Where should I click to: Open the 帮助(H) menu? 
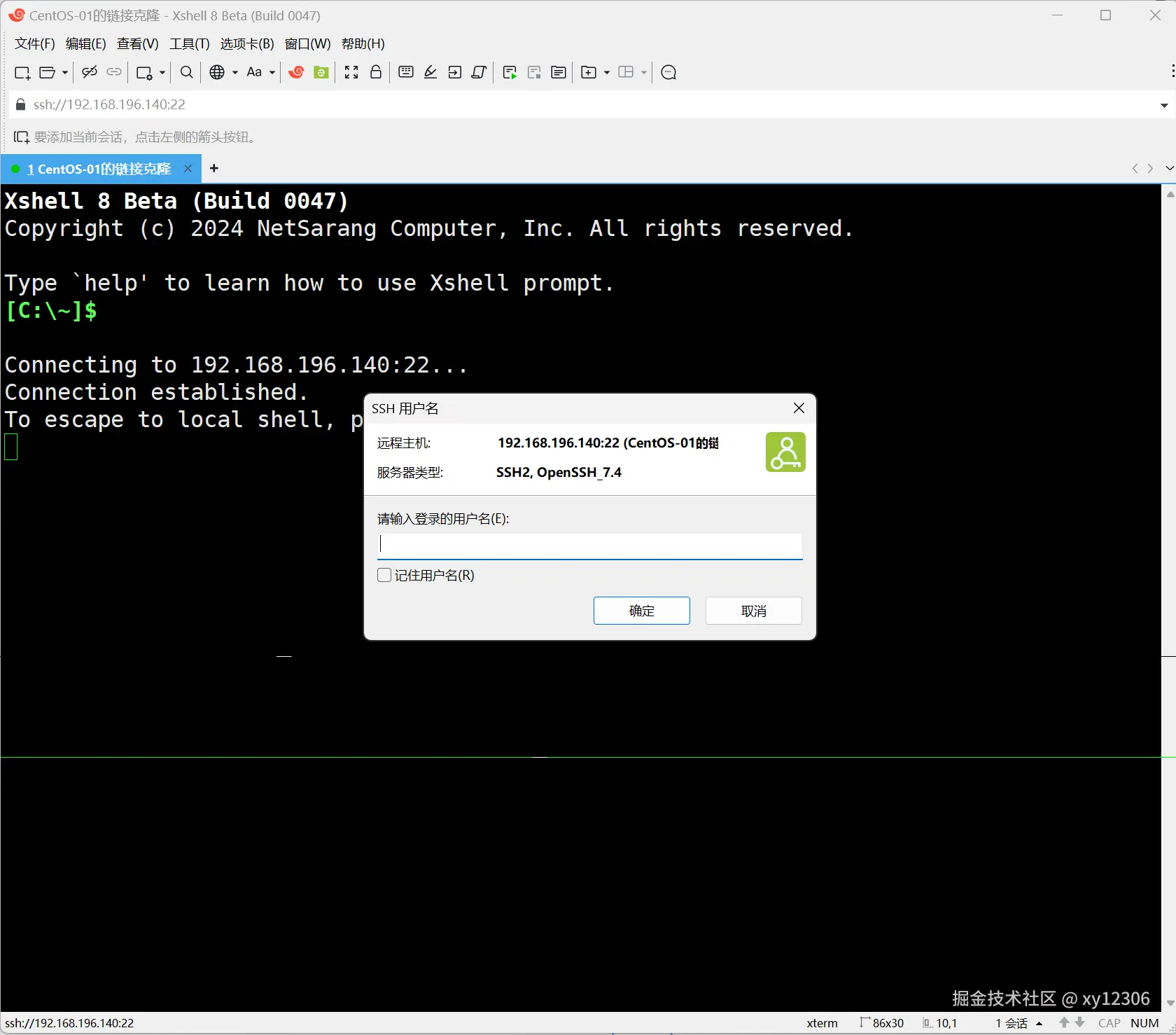pyautogui.click(x=363, y=43)
